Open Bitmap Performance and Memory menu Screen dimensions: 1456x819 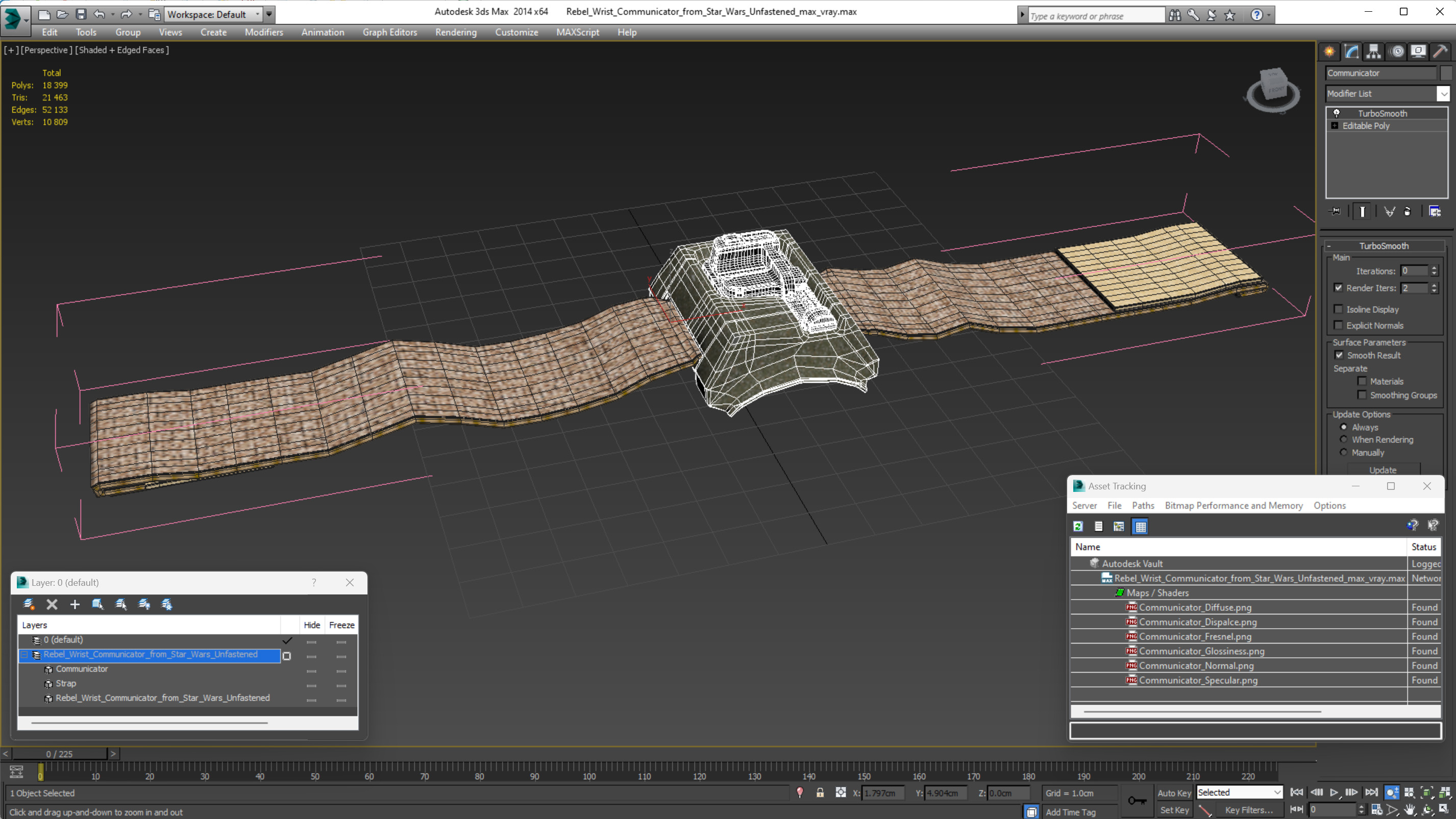[x=1233, y=505]
